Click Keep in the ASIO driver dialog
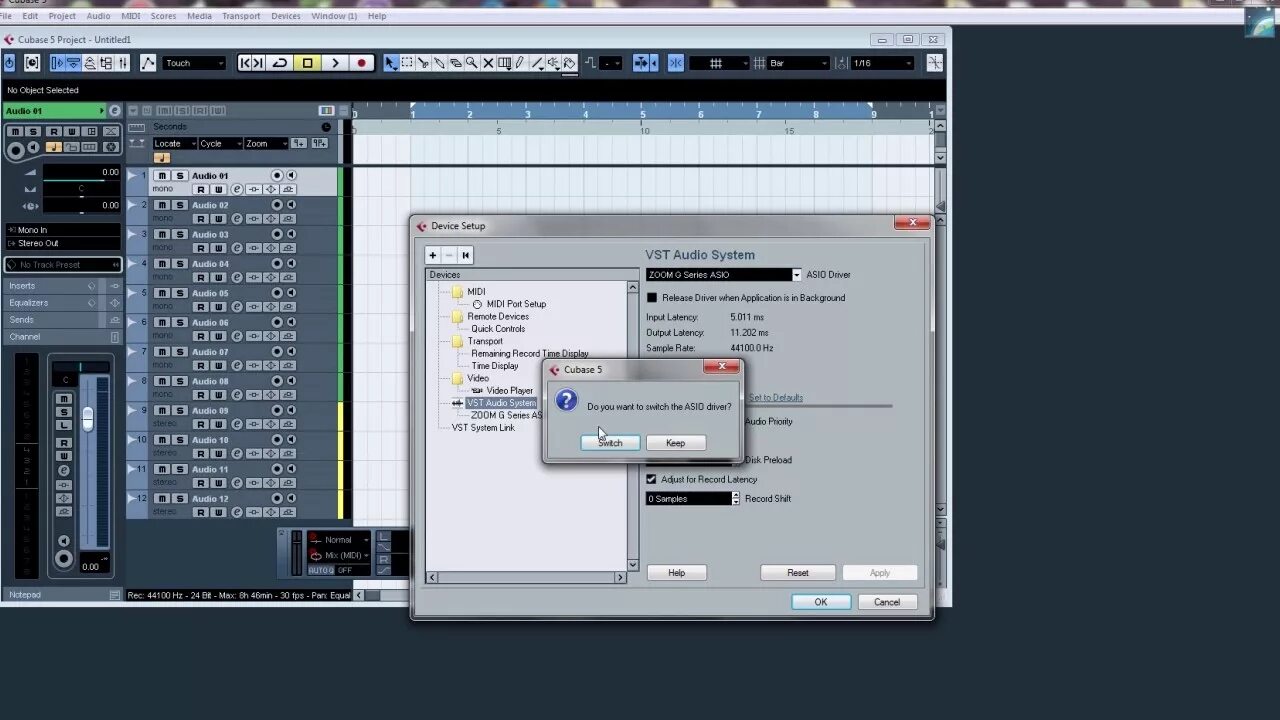 [676, 443]
